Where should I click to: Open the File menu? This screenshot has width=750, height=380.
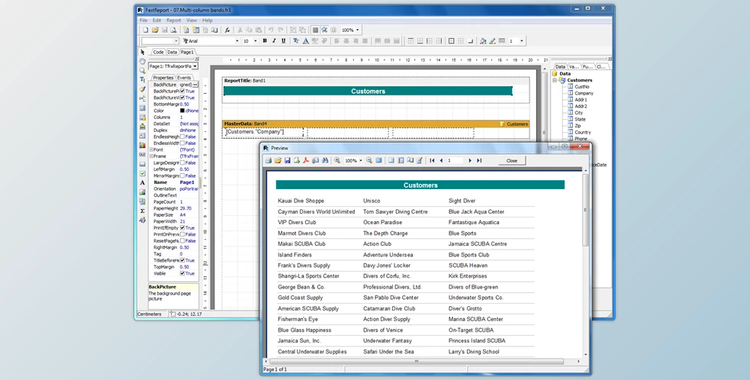(143, 20)
